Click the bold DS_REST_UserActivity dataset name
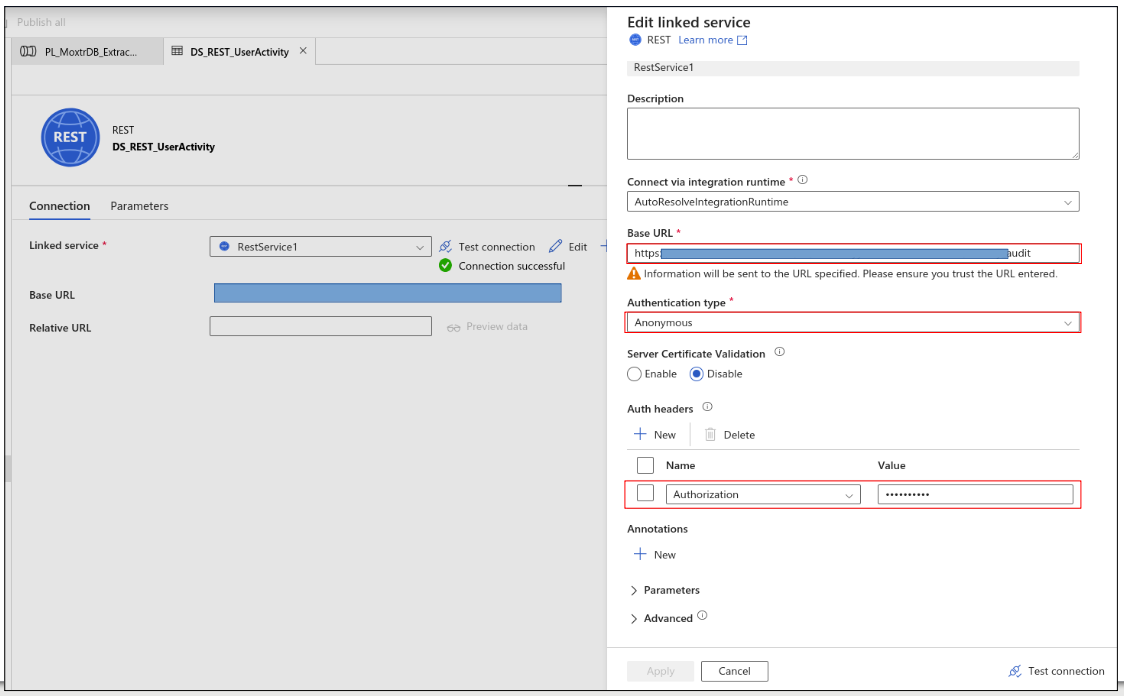Image resolution: width=1124 pixels, height=696 pixels. point(163,147)
